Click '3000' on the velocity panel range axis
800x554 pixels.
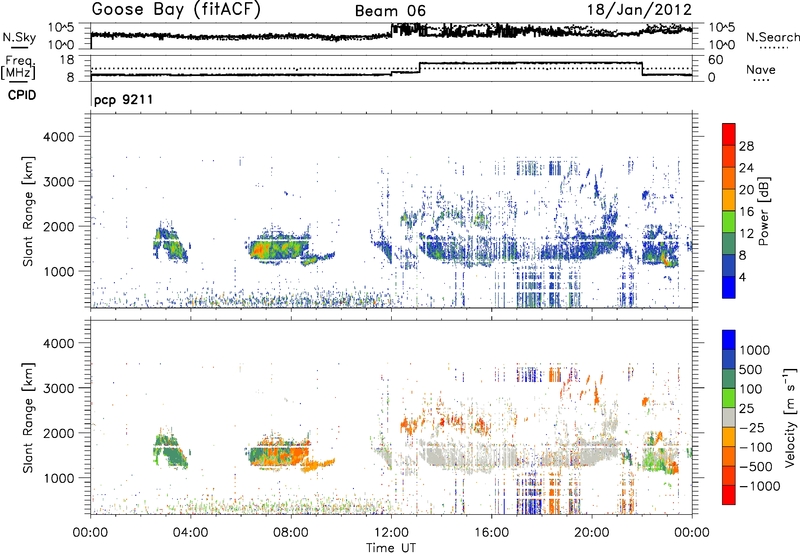58,388
